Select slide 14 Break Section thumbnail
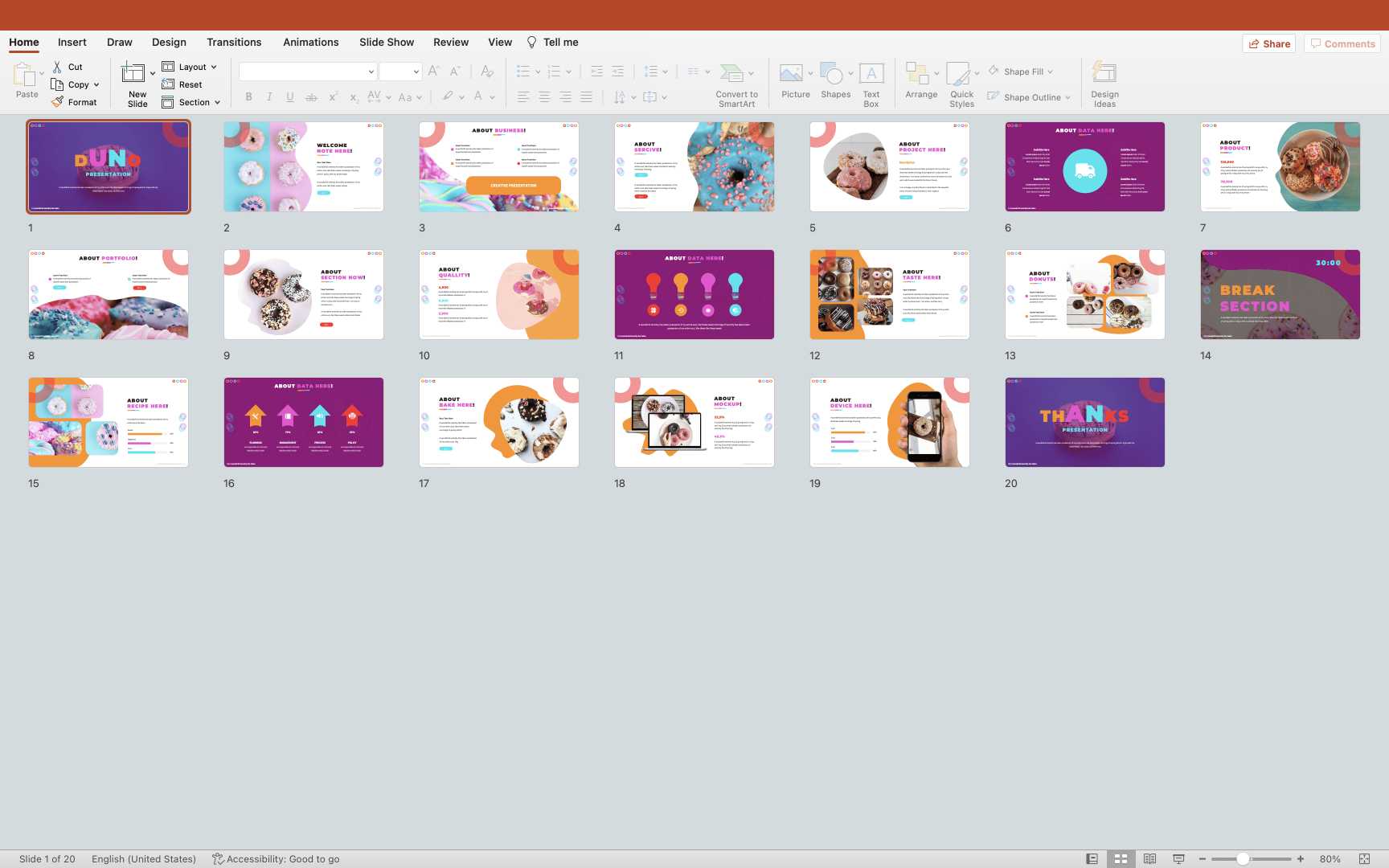The image size is (1389, 868). tap(1280, 294)
